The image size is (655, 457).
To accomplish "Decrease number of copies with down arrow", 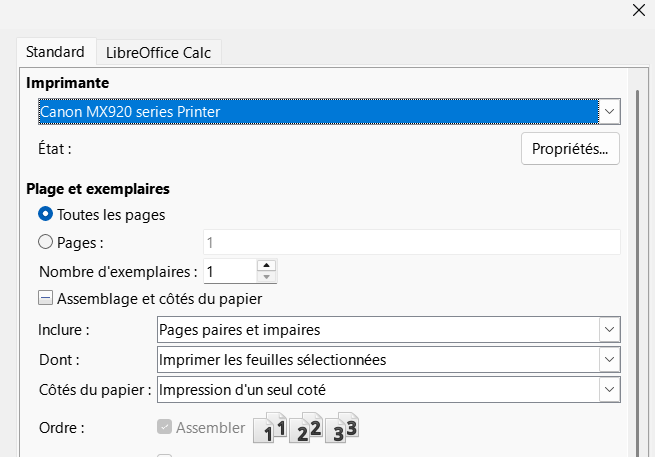I will [266, 276].
